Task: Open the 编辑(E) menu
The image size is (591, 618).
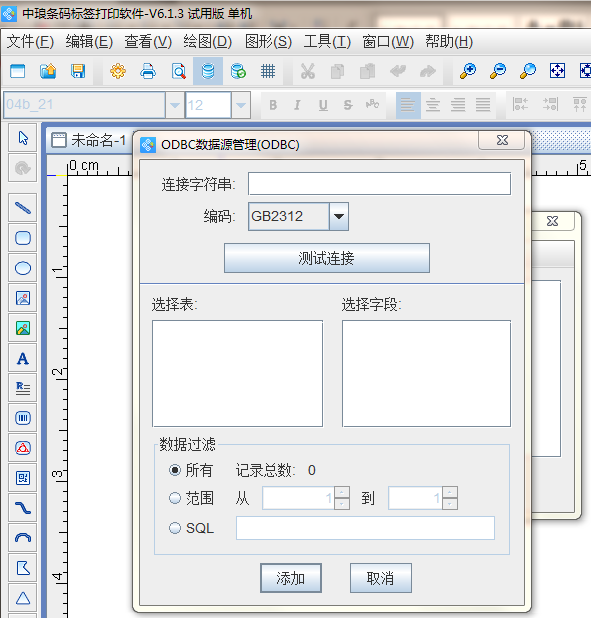Action: coord(89,41)
